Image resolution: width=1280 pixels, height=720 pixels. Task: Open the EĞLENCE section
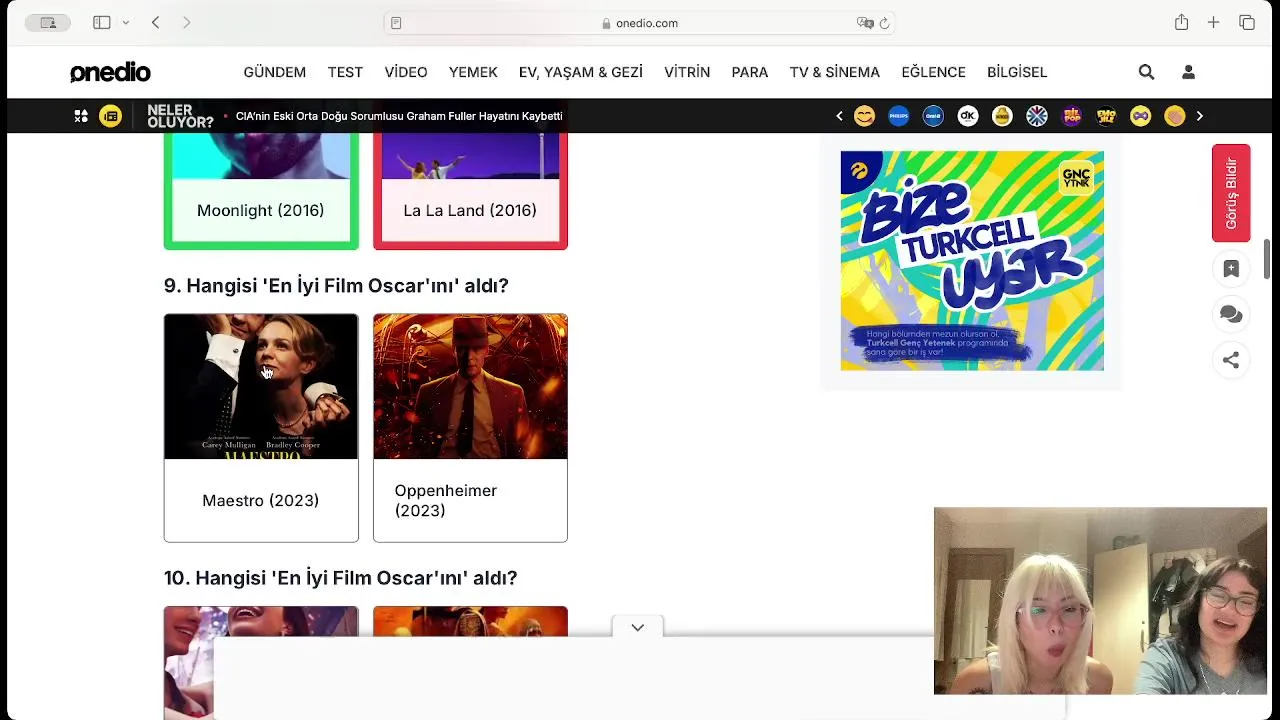(934, 72)
